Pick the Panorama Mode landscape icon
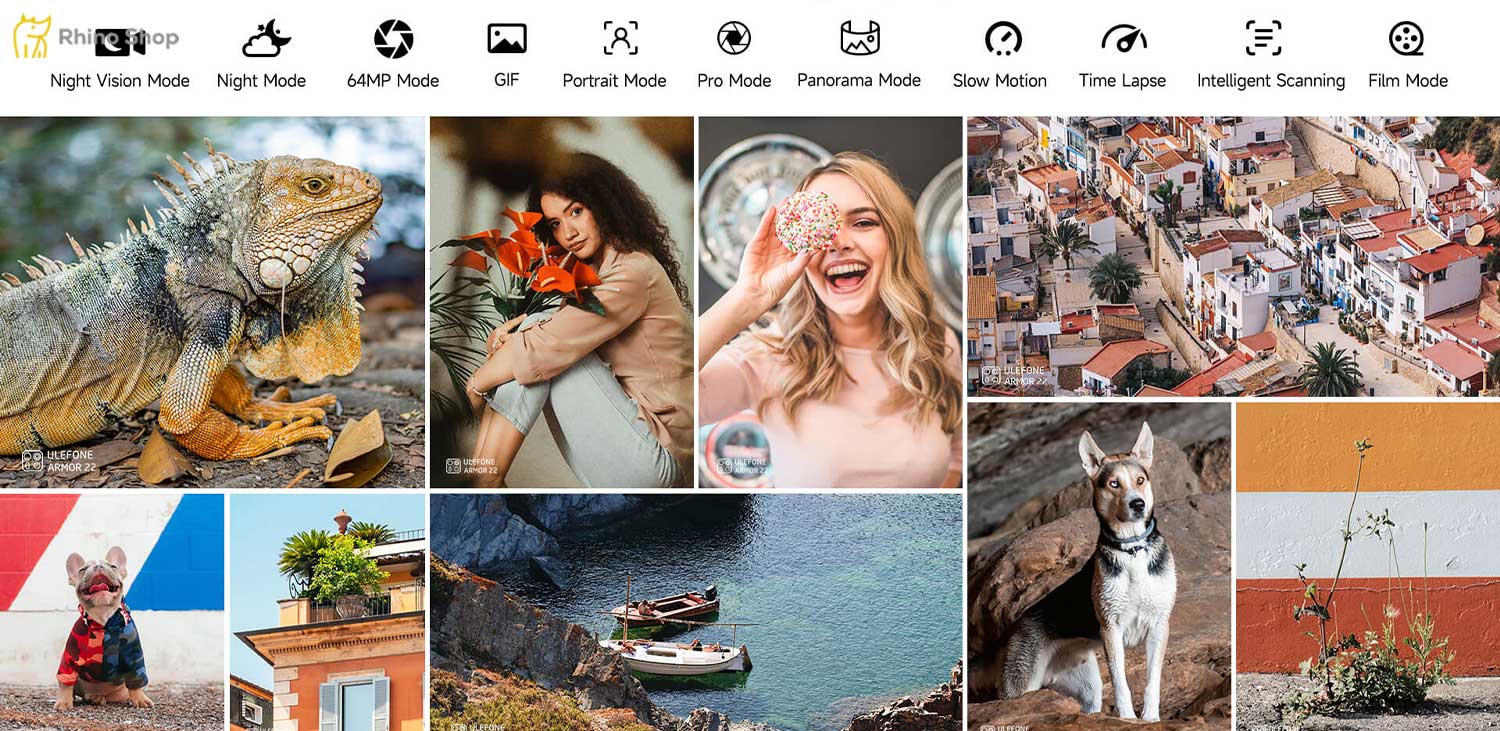Screen dimensions: 1500x731 pyautogui.click(x=860, y=38)
